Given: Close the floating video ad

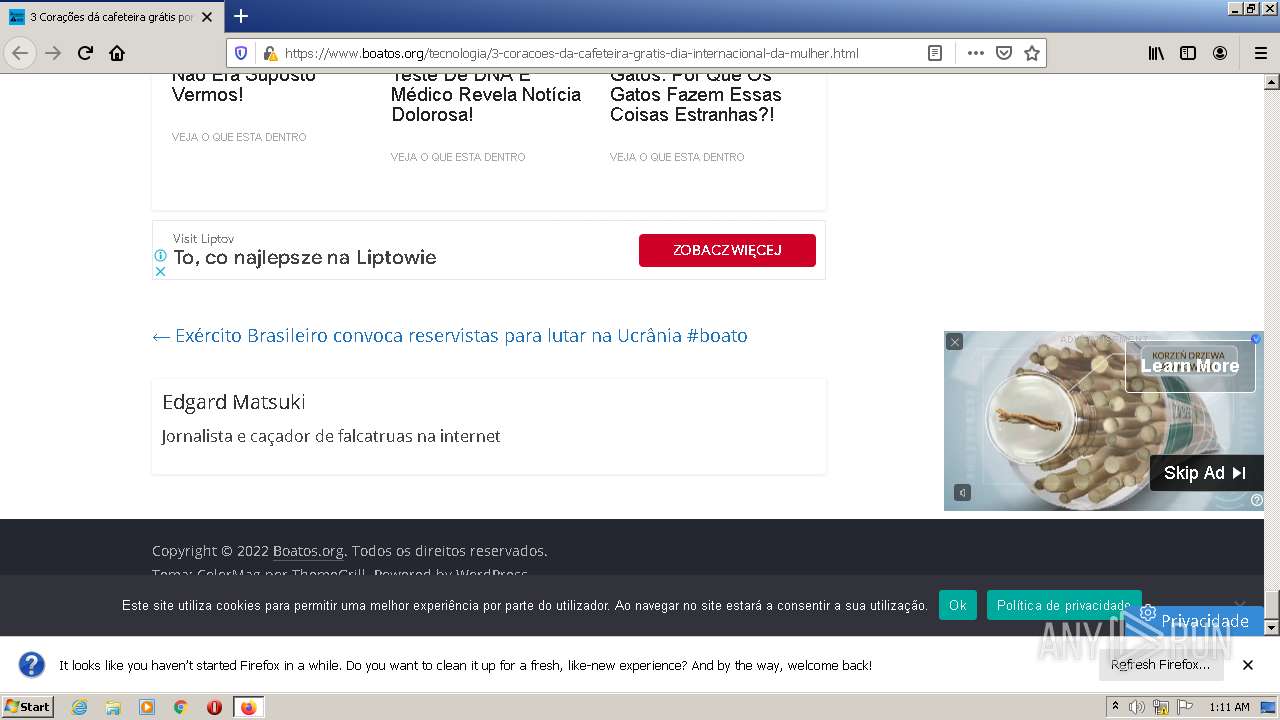Looking at the screenshot, I should point(955,342).
